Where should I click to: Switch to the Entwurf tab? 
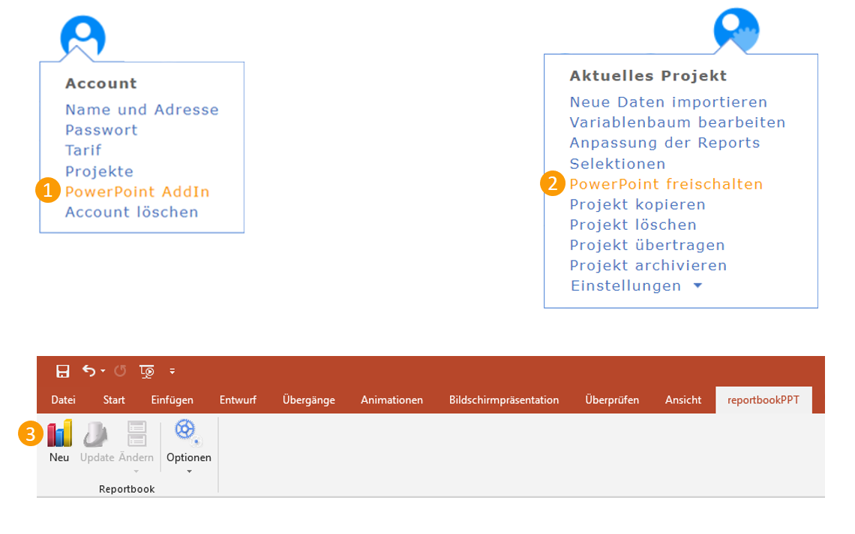point(238,400)
